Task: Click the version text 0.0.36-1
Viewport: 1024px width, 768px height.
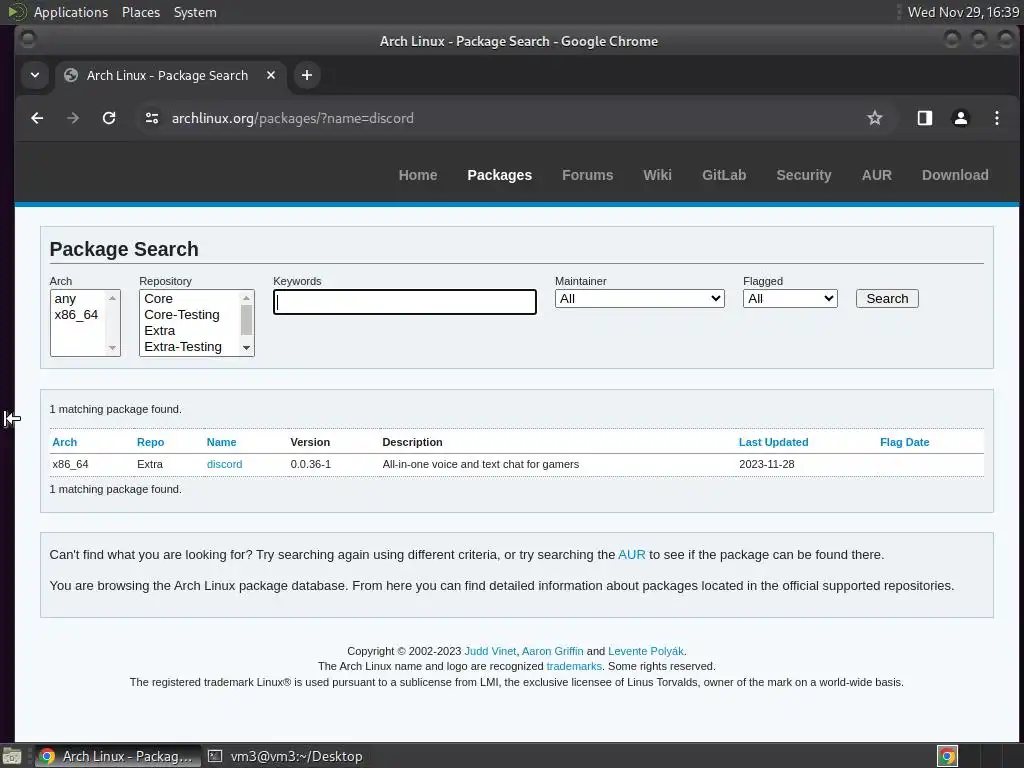Action: pos(311,464)
